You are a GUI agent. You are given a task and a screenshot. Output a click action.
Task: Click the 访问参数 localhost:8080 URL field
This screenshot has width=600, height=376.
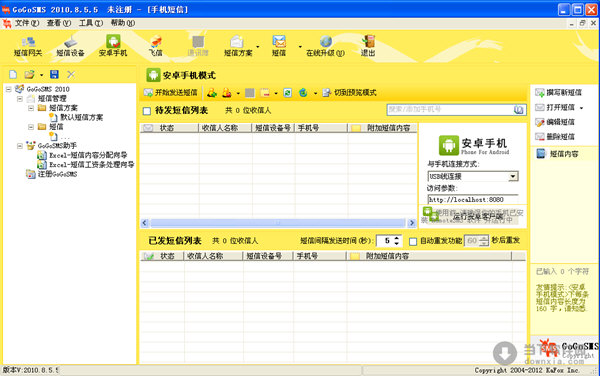pyautogui.click(x=473, y=199)
